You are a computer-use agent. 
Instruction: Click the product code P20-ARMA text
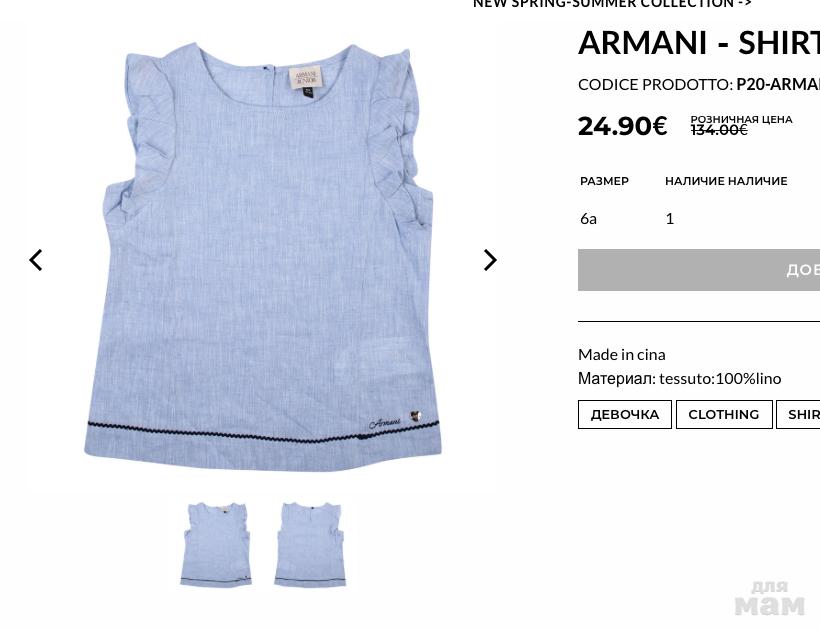778,84
